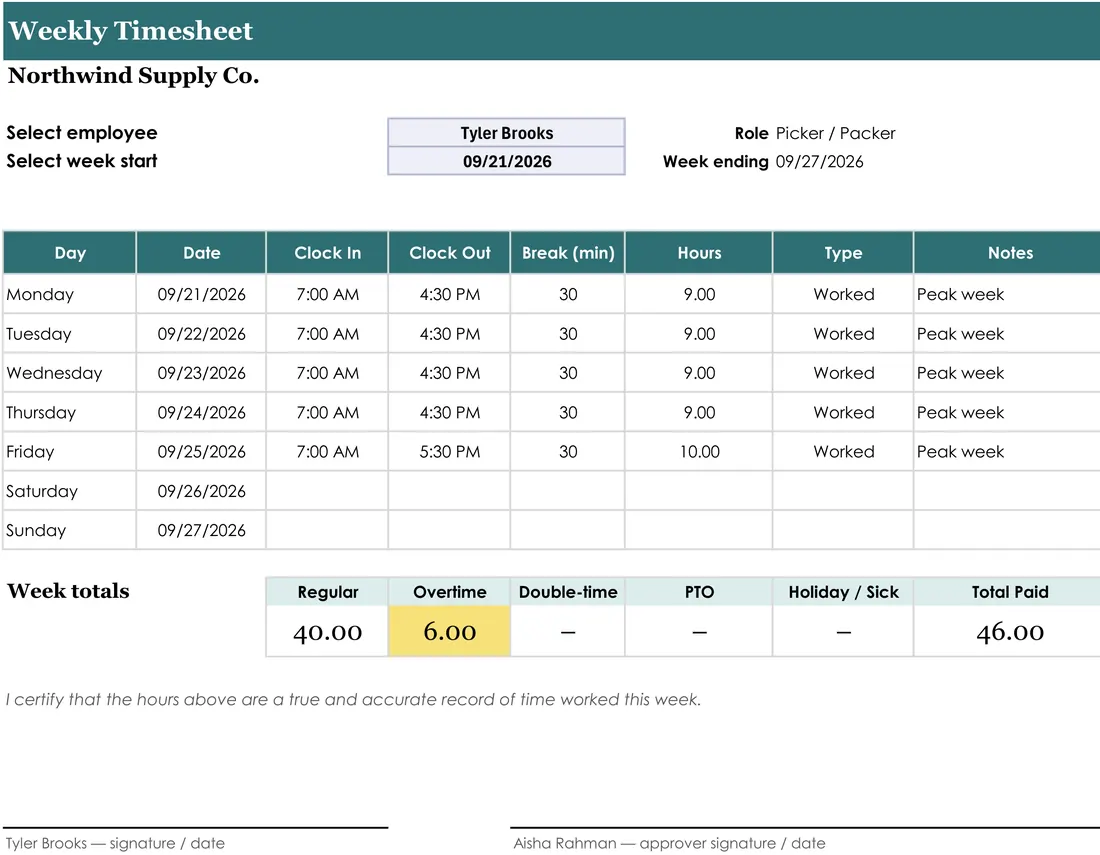
Task: Click the Clock Out column header
Action: click(449, 253)
